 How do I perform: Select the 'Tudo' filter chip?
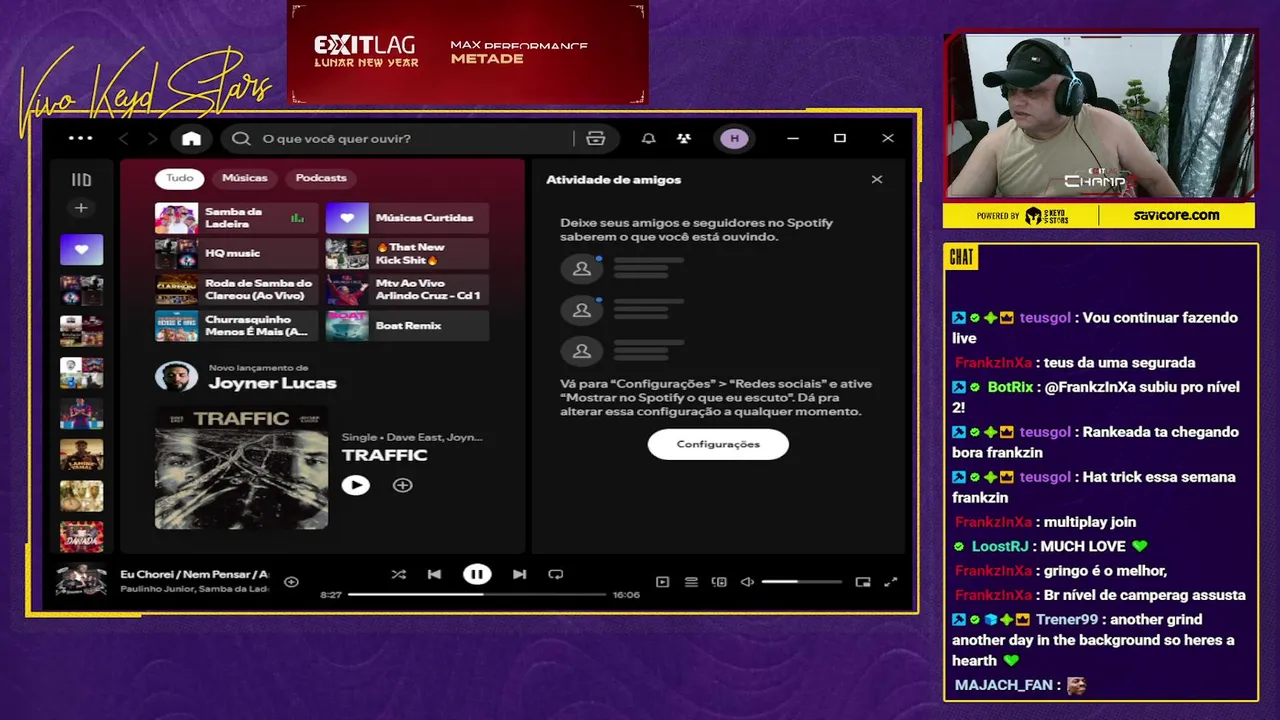(180, 178)
